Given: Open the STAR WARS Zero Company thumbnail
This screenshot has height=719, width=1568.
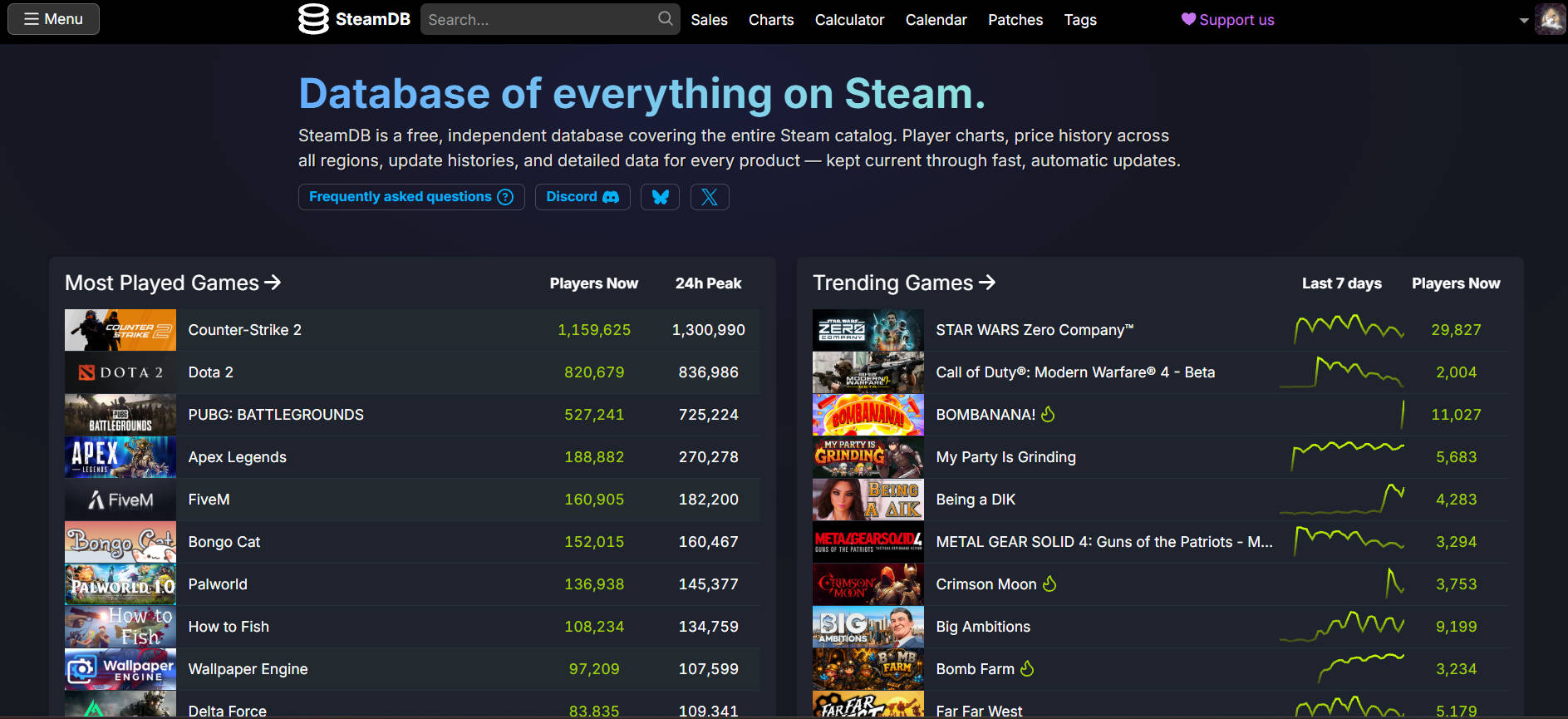Looking at the screenshot, I should (x=868, y=330).
